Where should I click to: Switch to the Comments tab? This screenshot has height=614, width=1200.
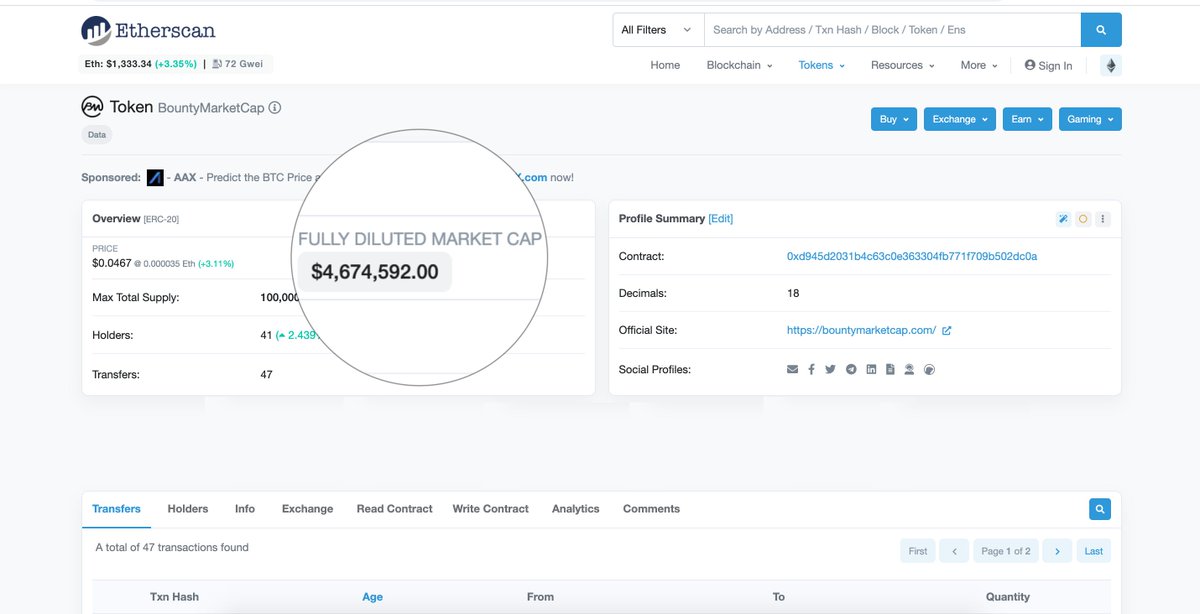coord(651,509)
